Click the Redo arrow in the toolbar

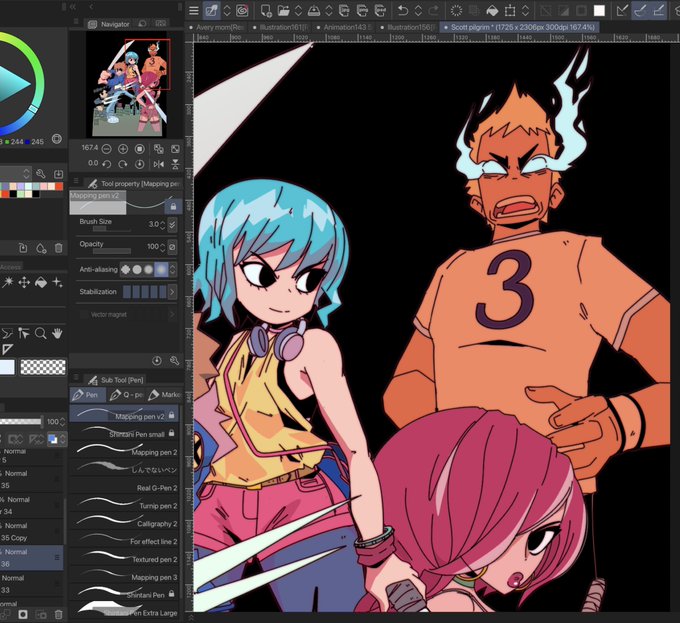(x=433, y=10)
